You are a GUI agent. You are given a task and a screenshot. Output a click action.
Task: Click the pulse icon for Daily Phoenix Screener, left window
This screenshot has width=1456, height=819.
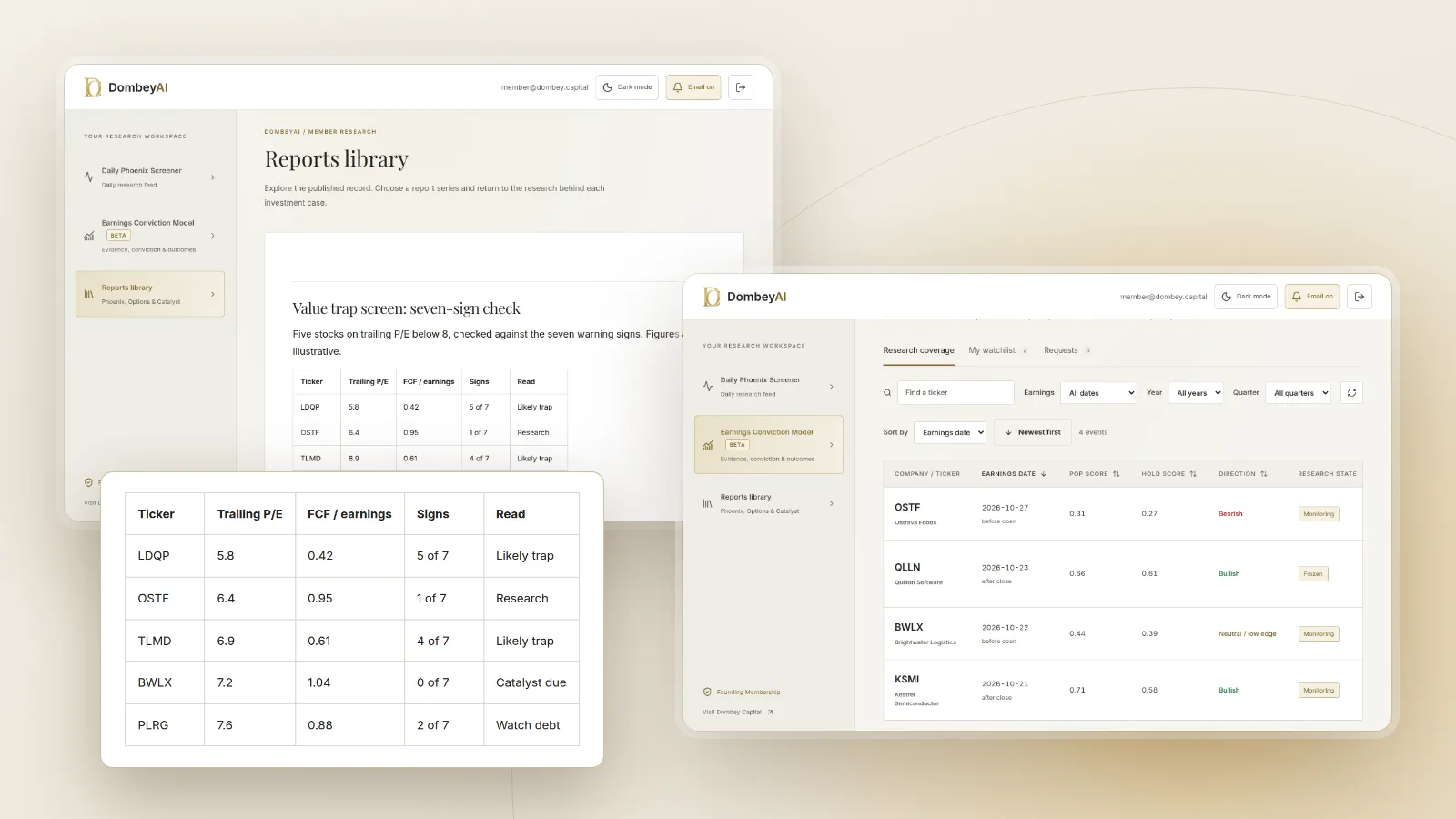(89, 177)
